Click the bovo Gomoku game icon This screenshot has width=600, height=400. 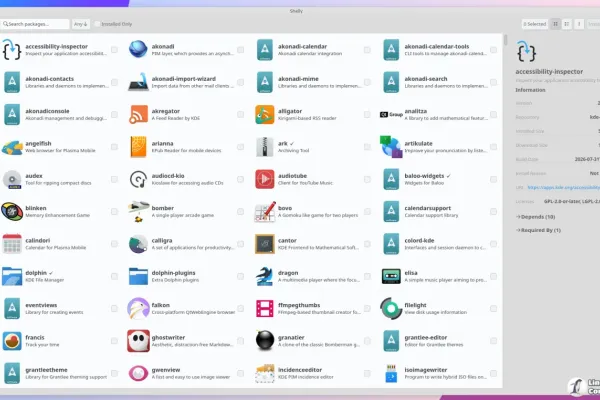tap(265, 212)
